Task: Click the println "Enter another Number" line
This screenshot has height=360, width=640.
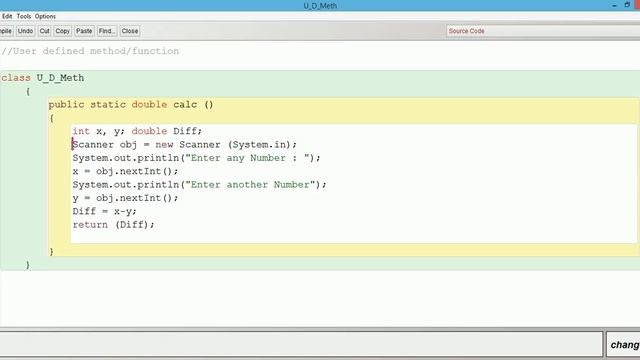Action: (x=200, y=184)
